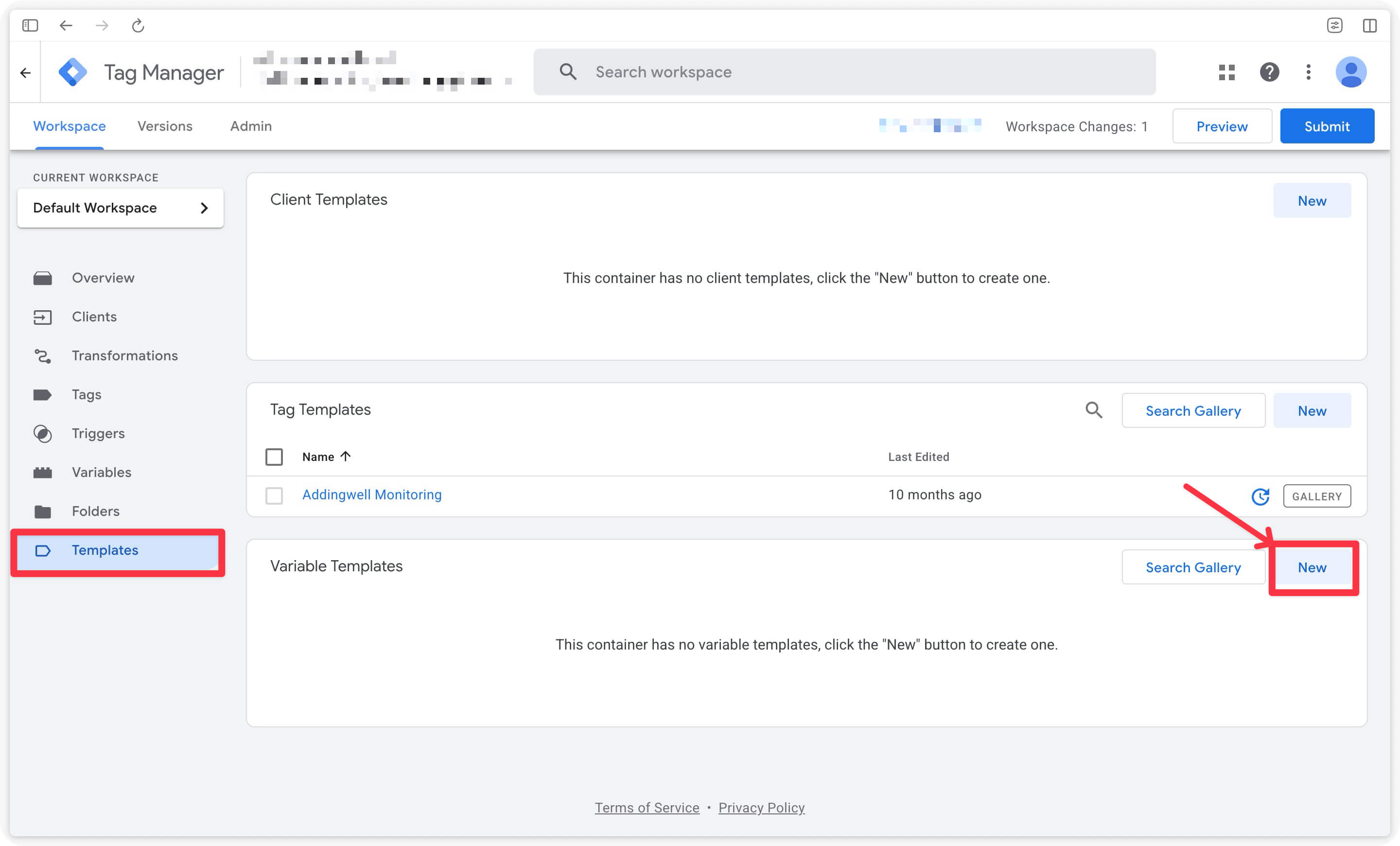Click the Triggers circle icon

pyautogui.click(x=43, y=434)
